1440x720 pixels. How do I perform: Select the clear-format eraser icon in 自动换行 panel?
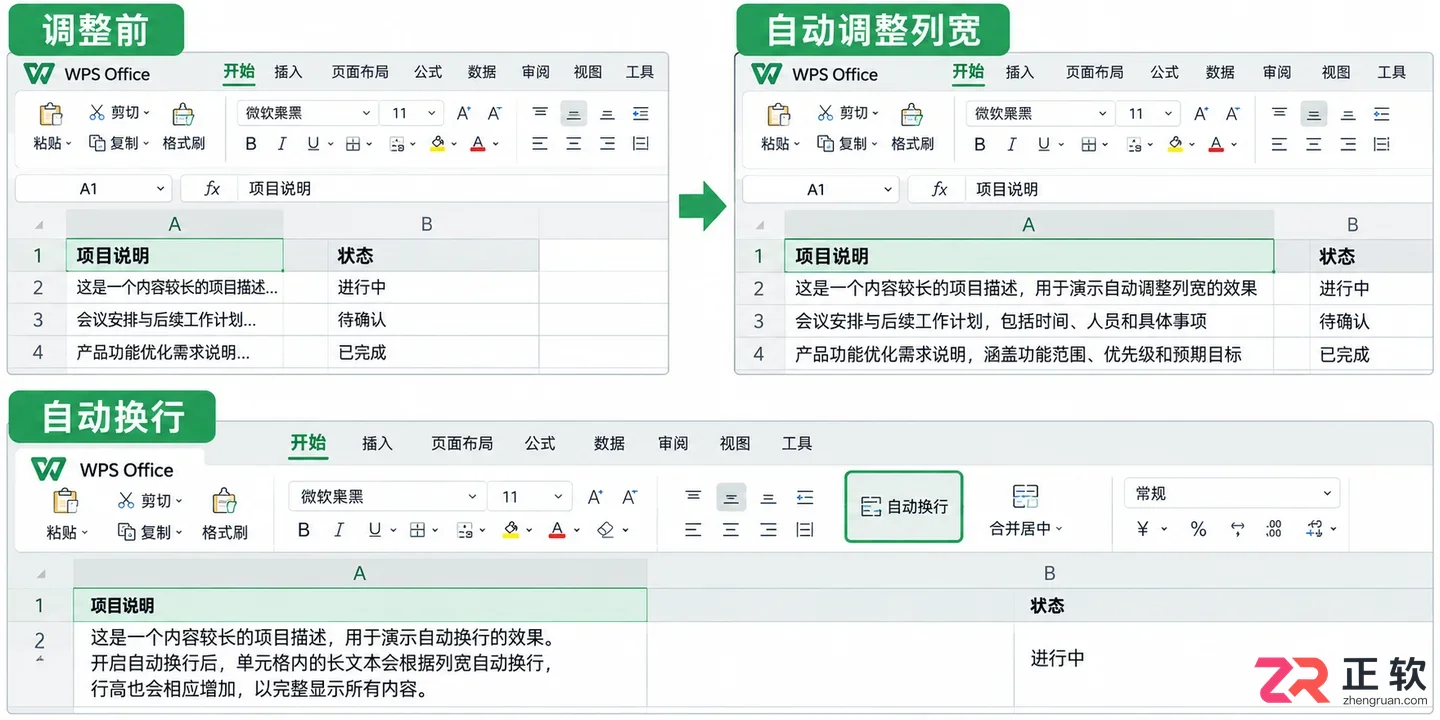pyautogui.click(x=606, y=530)
